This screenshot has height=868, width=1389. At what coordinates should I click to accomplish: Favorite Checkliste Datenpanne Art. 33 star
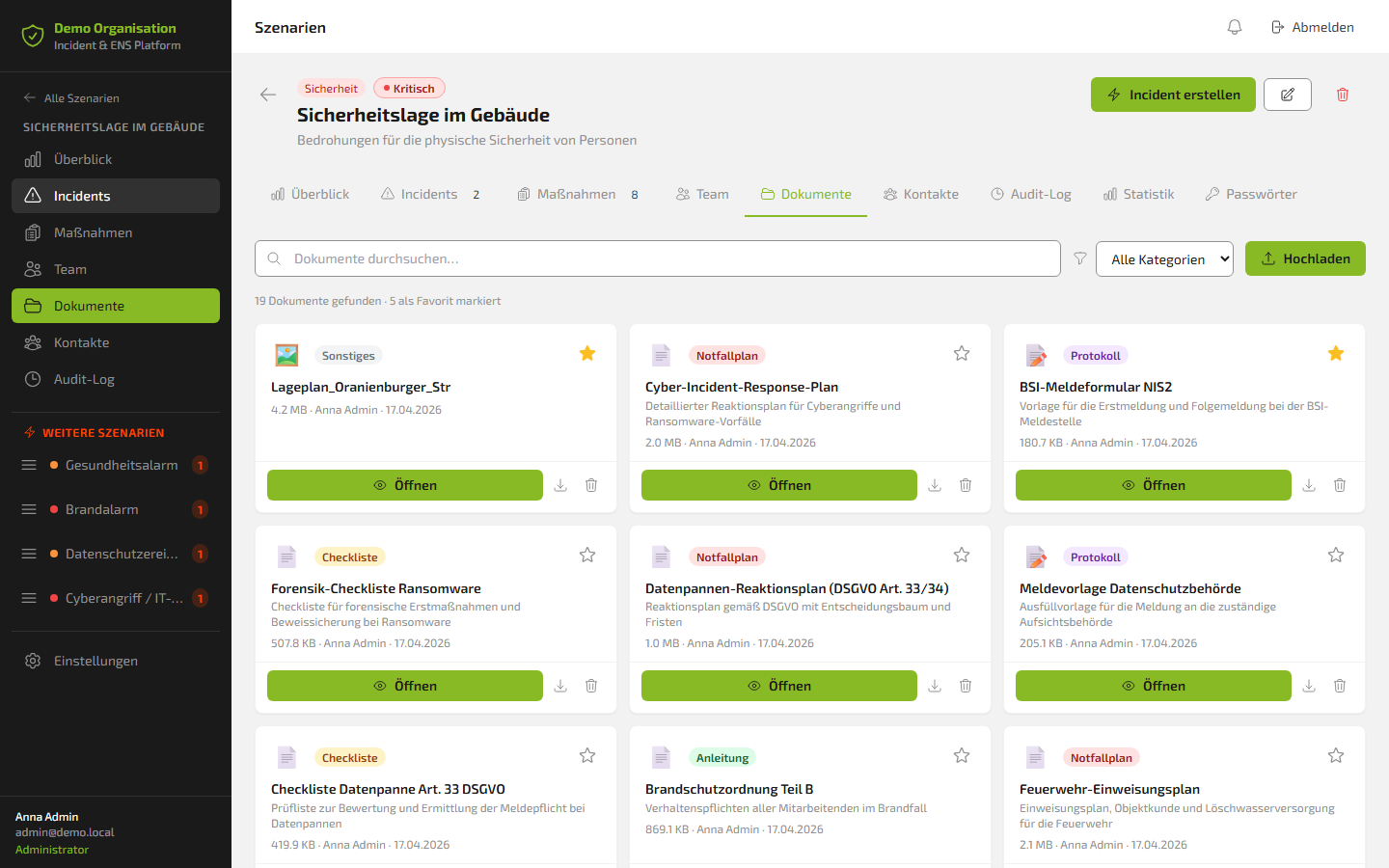(x=587, y=755)
